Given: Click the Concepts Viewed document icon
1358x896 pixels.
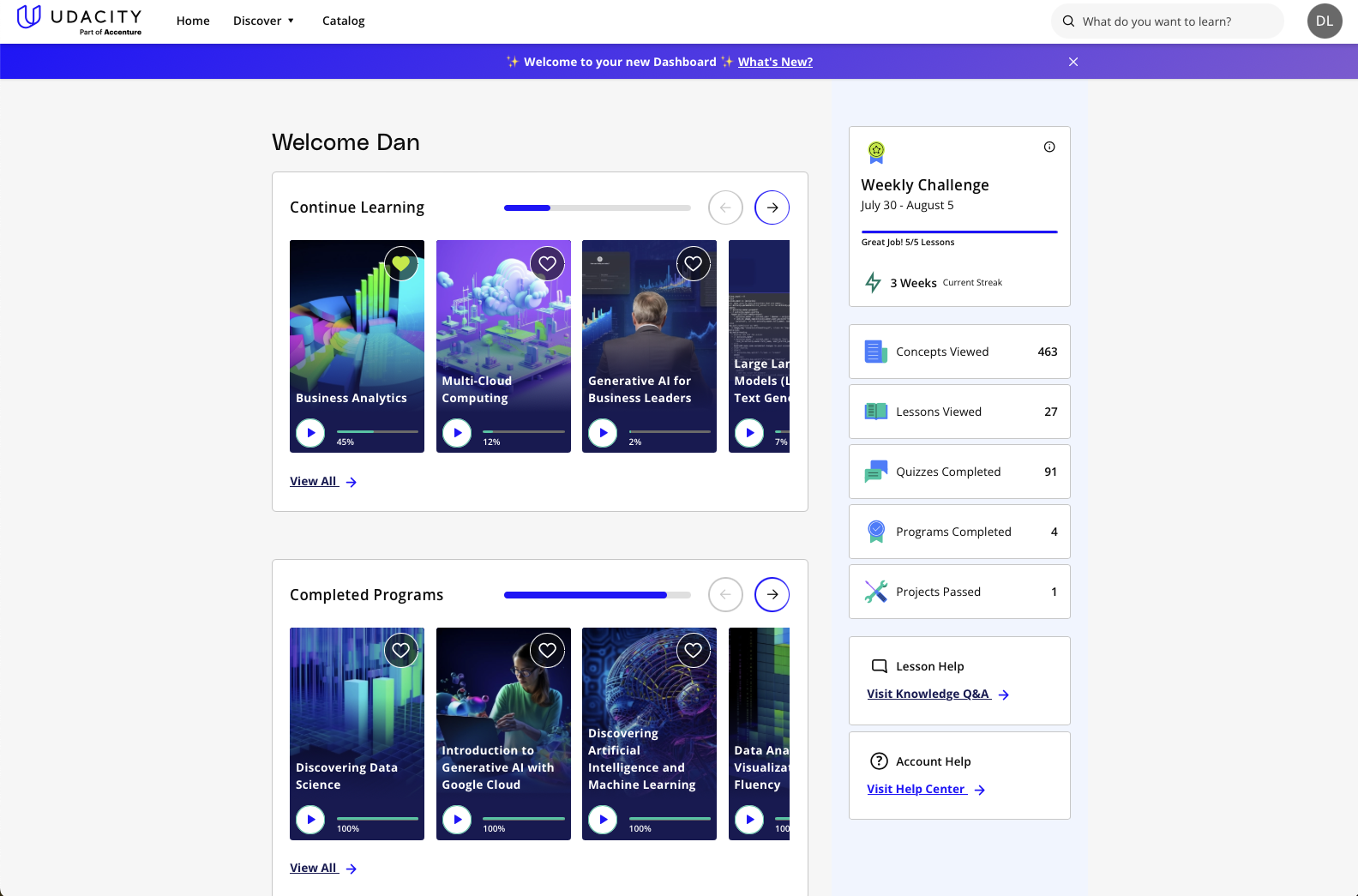Looking at the screenshot, I should [x=876, y=352].
